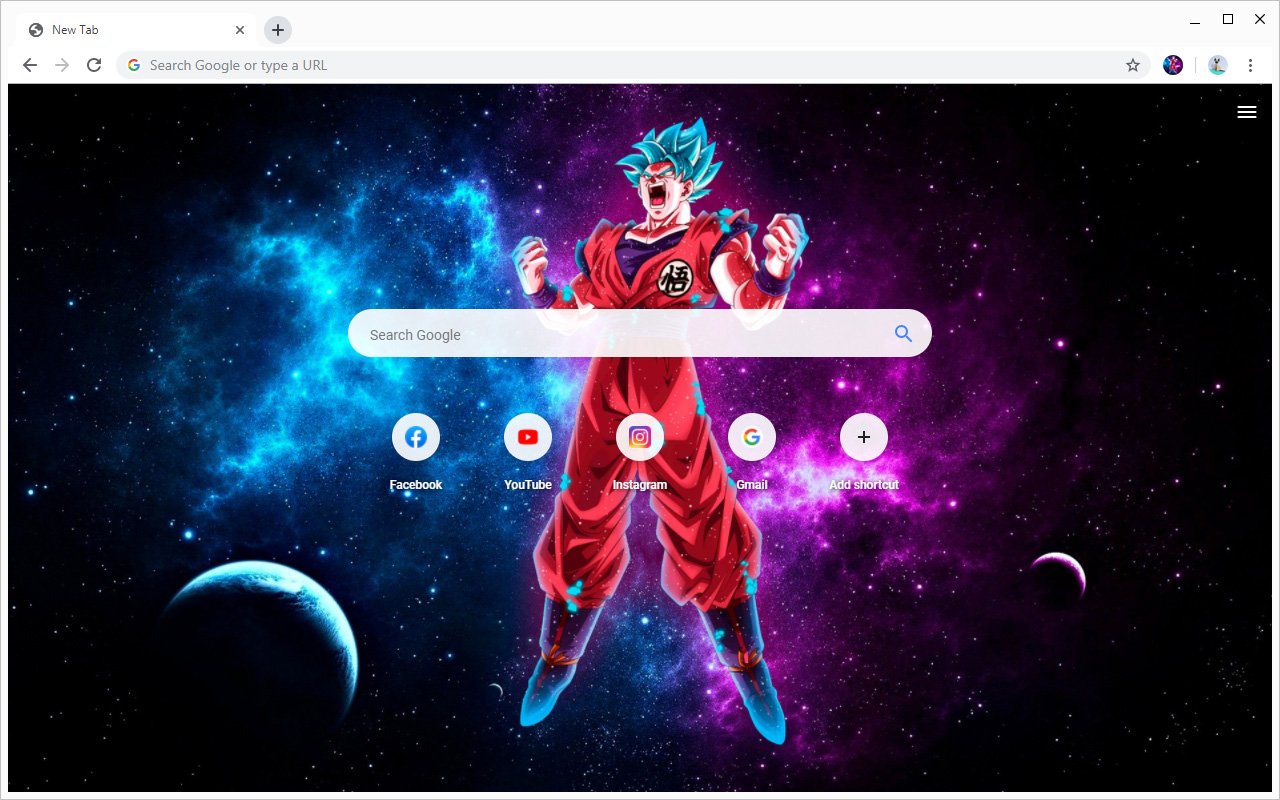Select the New Tab tab
The image size is (1280, 800).
point(136,30)
